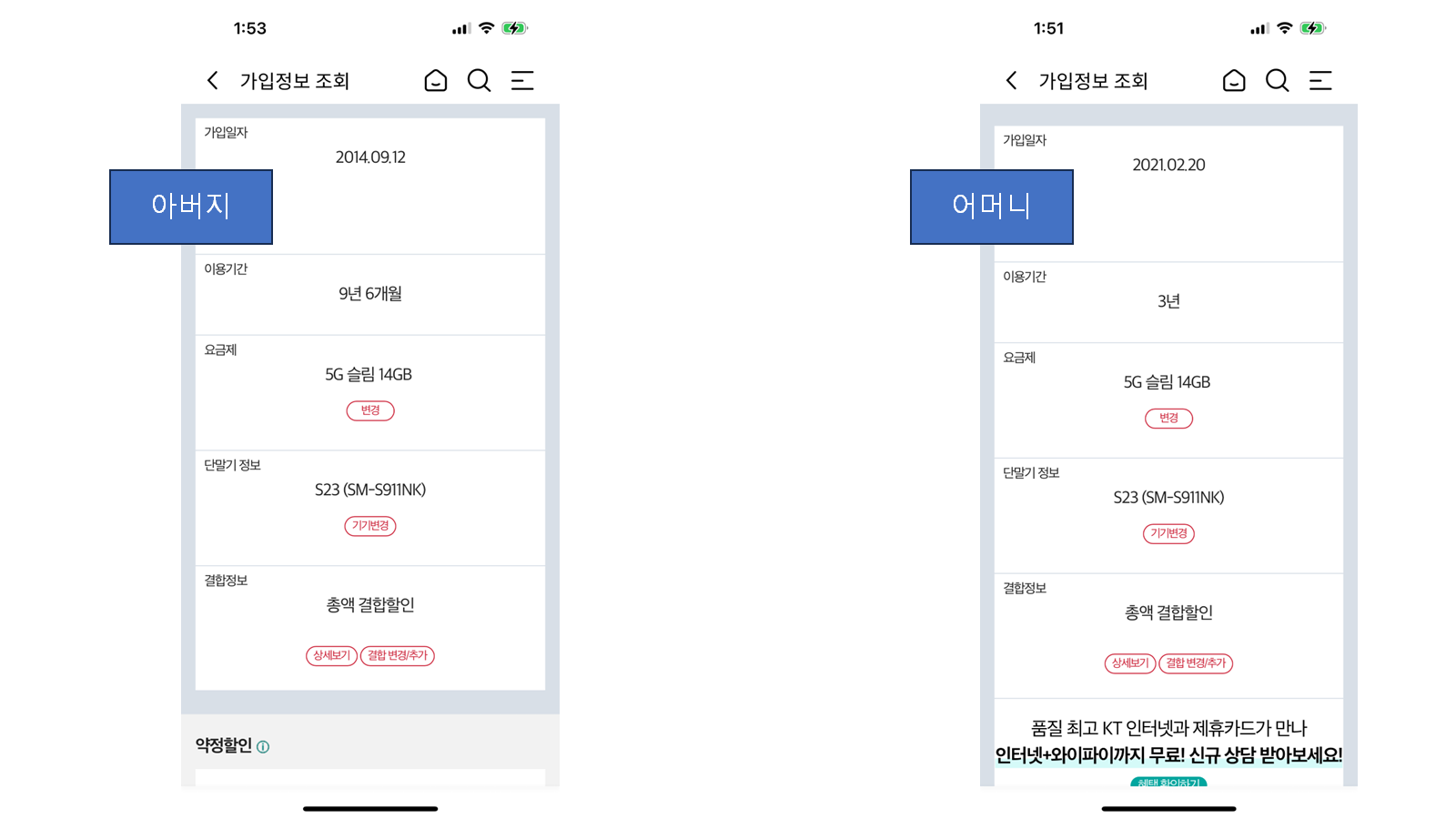Open home icon on the right phone header
This screenshot has width=1456, height=819.
point(1234,80)
